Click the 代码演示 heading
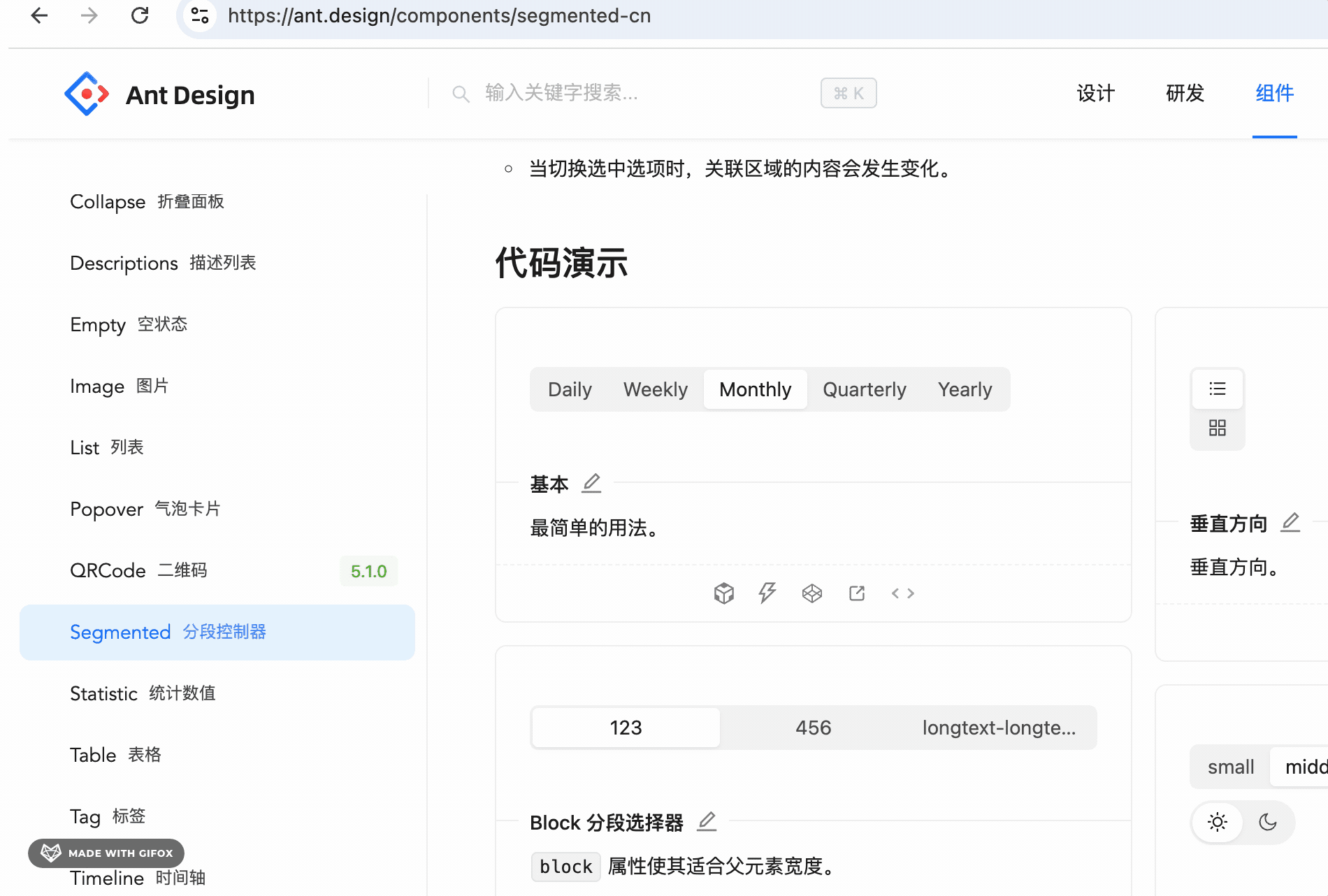1328x896 pixels. point(562,263)
